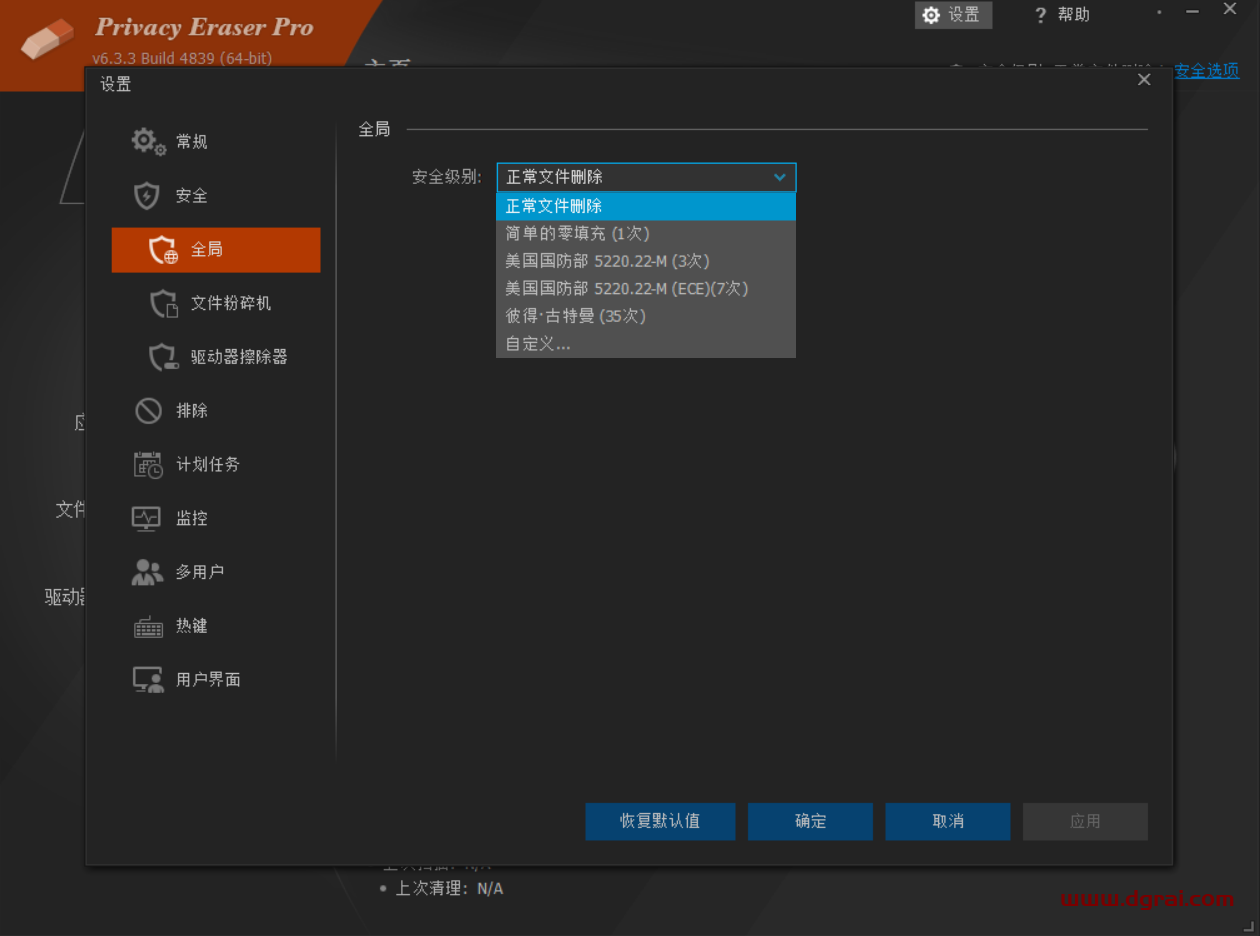Select the 全局 settings page
Screen dimensions: 1260x936
(216, 250)
